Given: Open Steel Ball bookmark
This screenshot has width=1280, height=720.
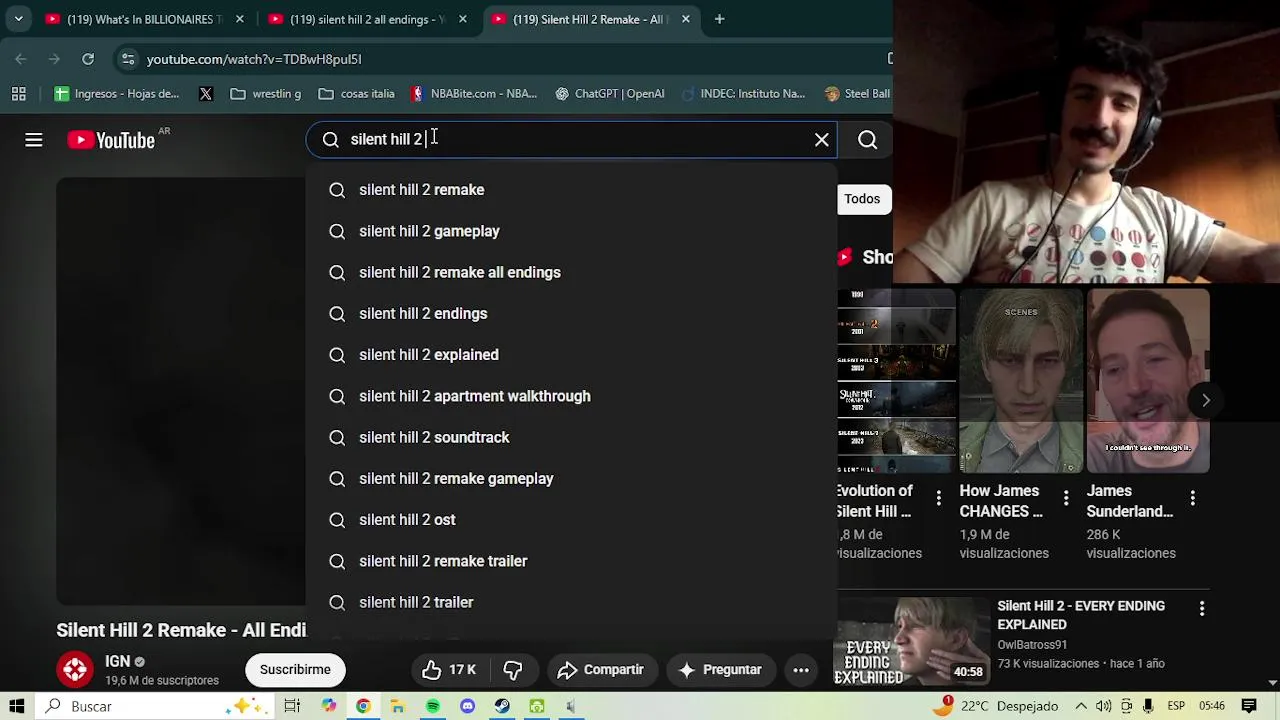Looking at the screenshot, I should [x=857, y=94].
